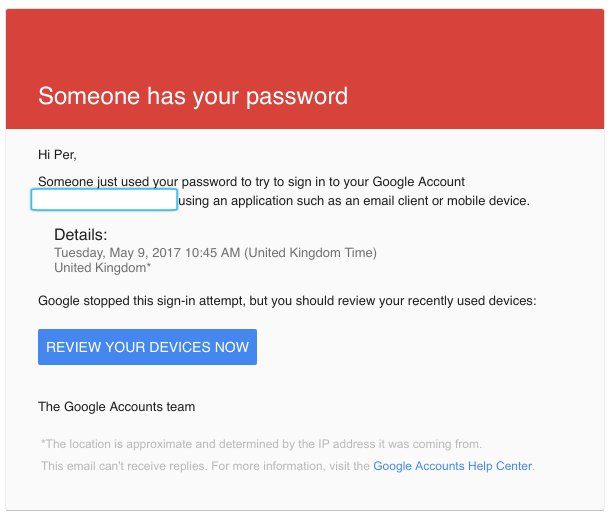Screen dimensions: 609x512
Task: Click the "Details:" heading
Action: (80, 235)
